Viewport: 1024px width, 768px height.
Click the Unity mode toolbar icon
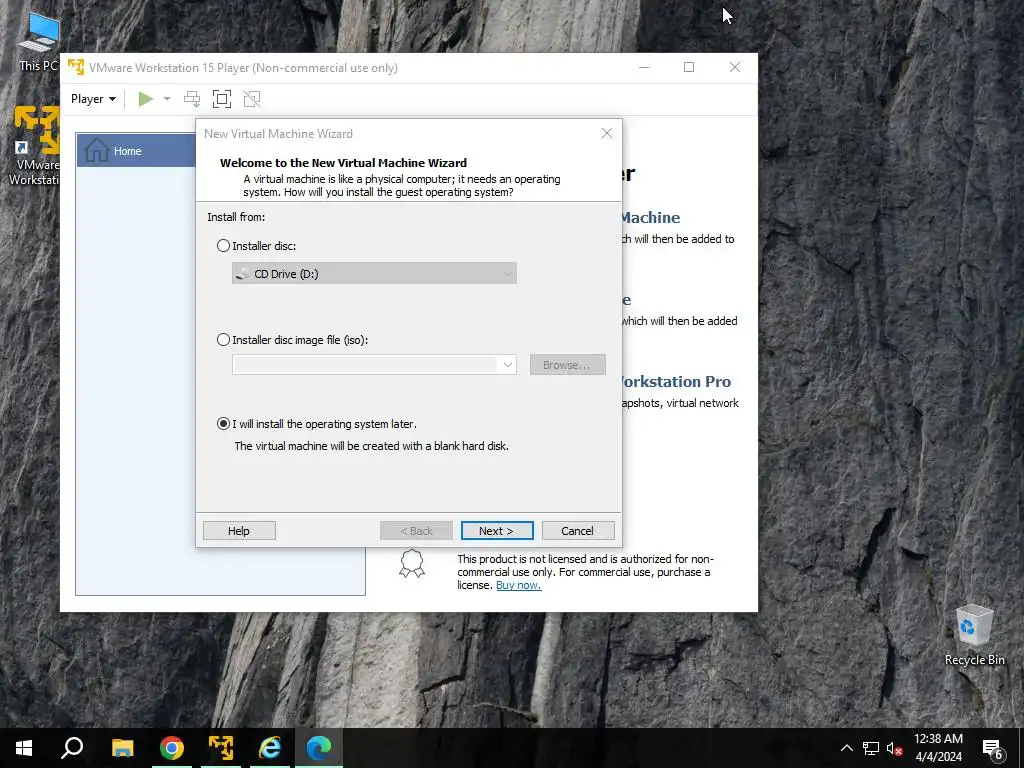[252, 99]
